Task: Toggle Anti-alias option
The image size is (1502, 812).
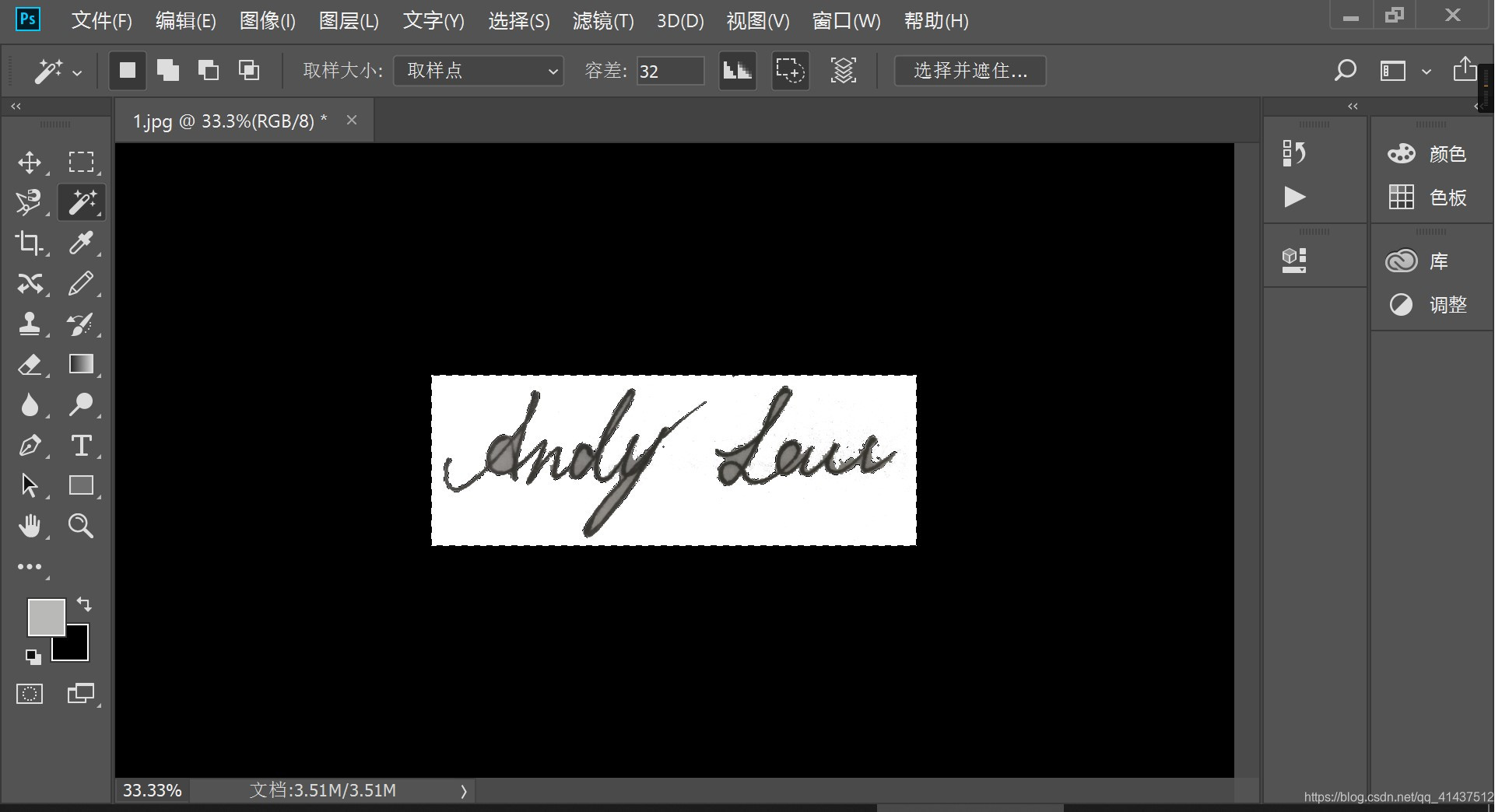Action: point(737,71)
